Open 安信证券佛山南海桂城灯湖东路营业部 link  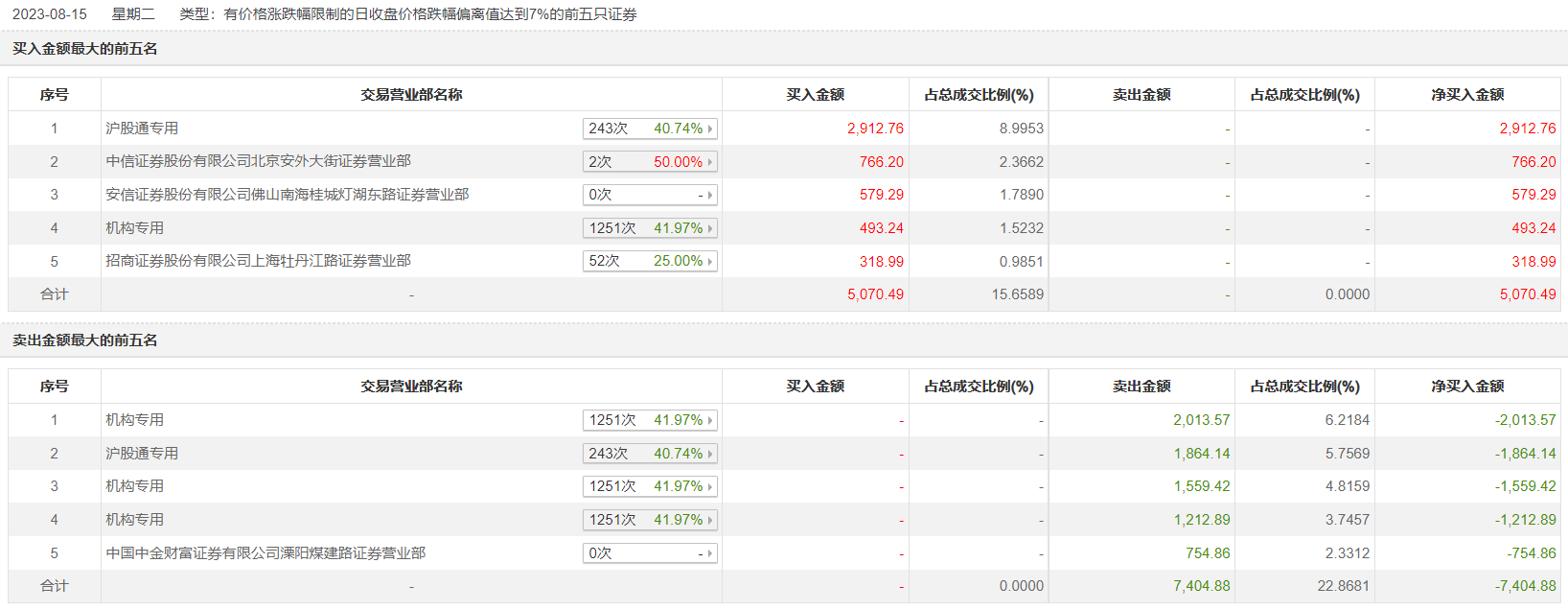click(x=287, y=195)
